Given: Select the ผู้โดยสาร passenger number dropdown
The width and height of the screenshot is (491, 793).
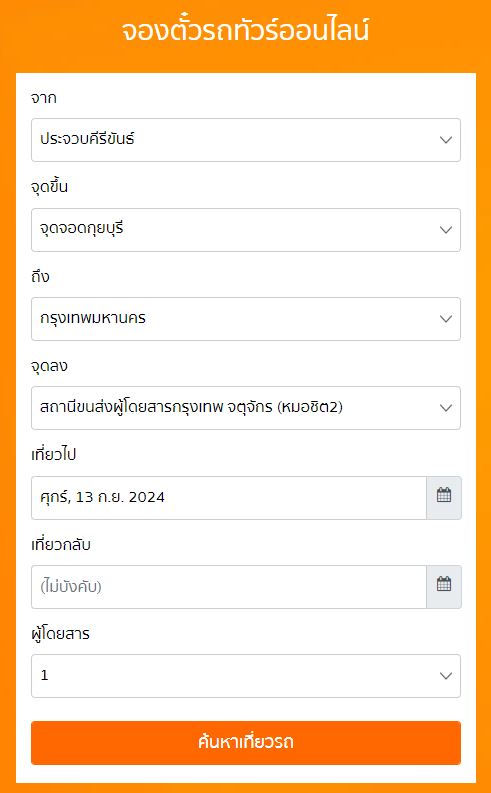Looking at the screenshot, I should [x=246, y=676].
